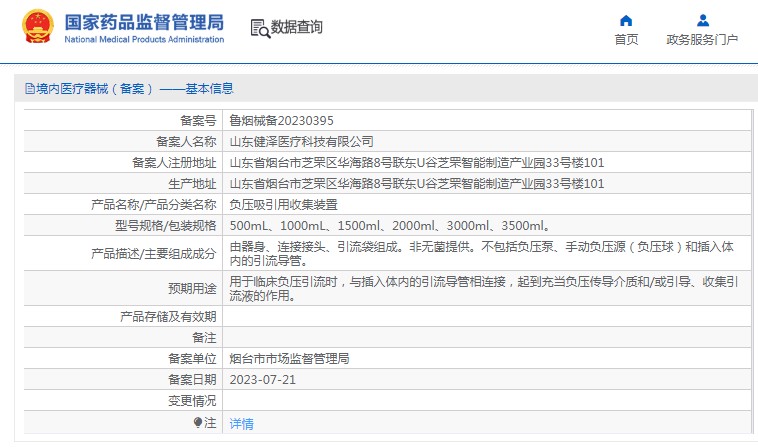
Task: Click the 由器身、连接接头 description text
Action: coord(481,254)
